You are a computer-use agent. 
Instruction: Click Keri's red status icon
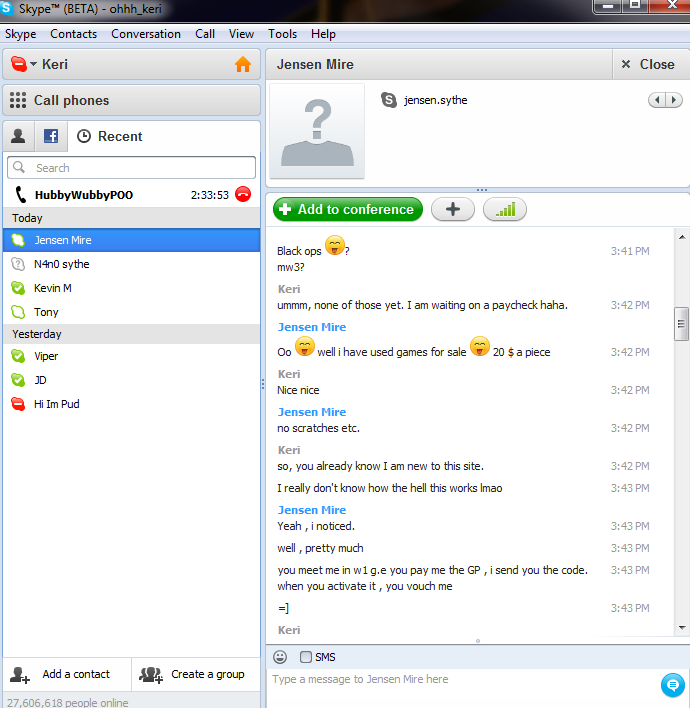coord(19,64)
